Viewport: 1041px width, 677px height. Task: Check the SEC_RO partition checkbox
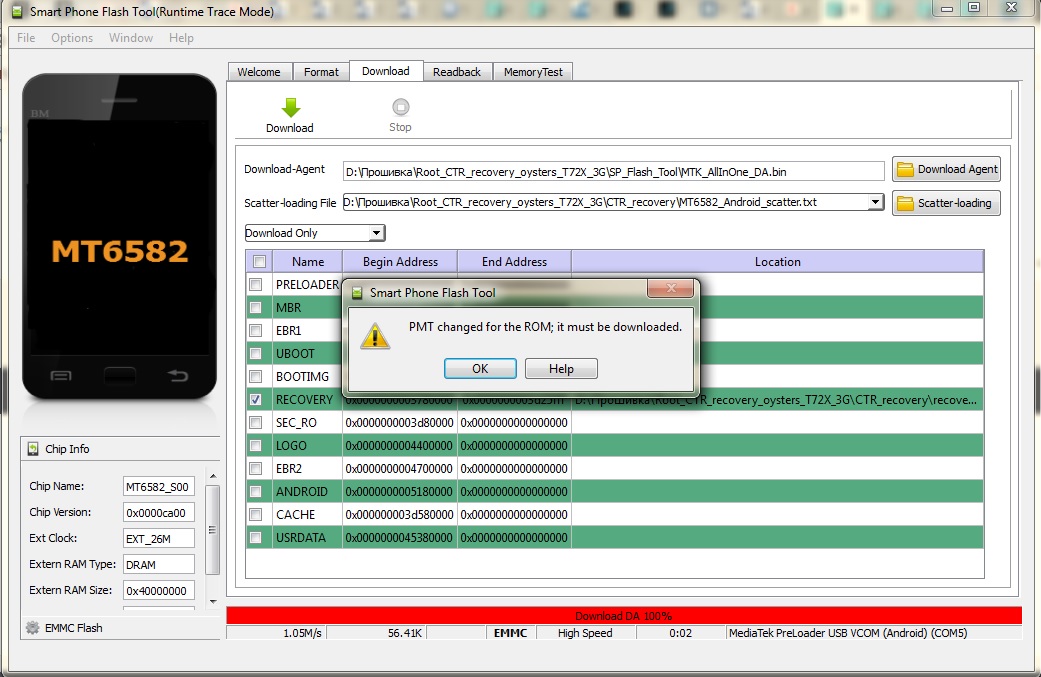[x=257, y=423]
